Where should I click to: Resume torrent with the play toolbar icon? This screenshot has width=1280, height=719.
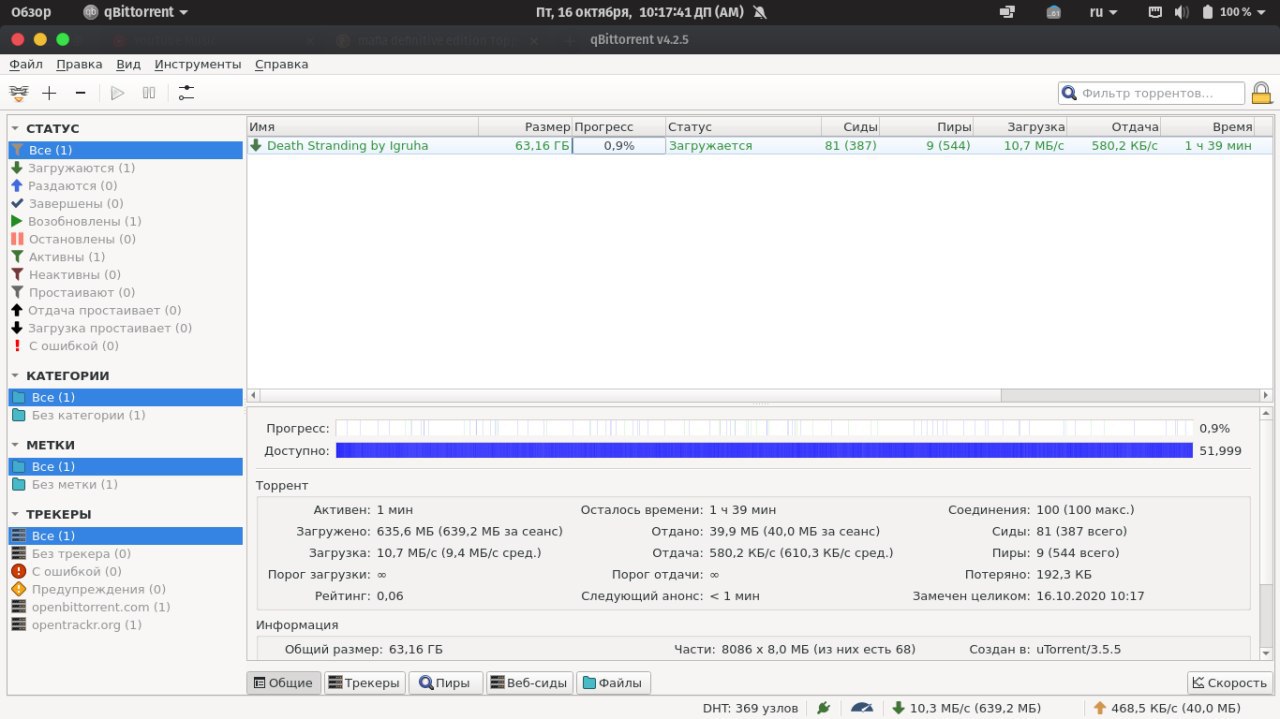[117, 93]
